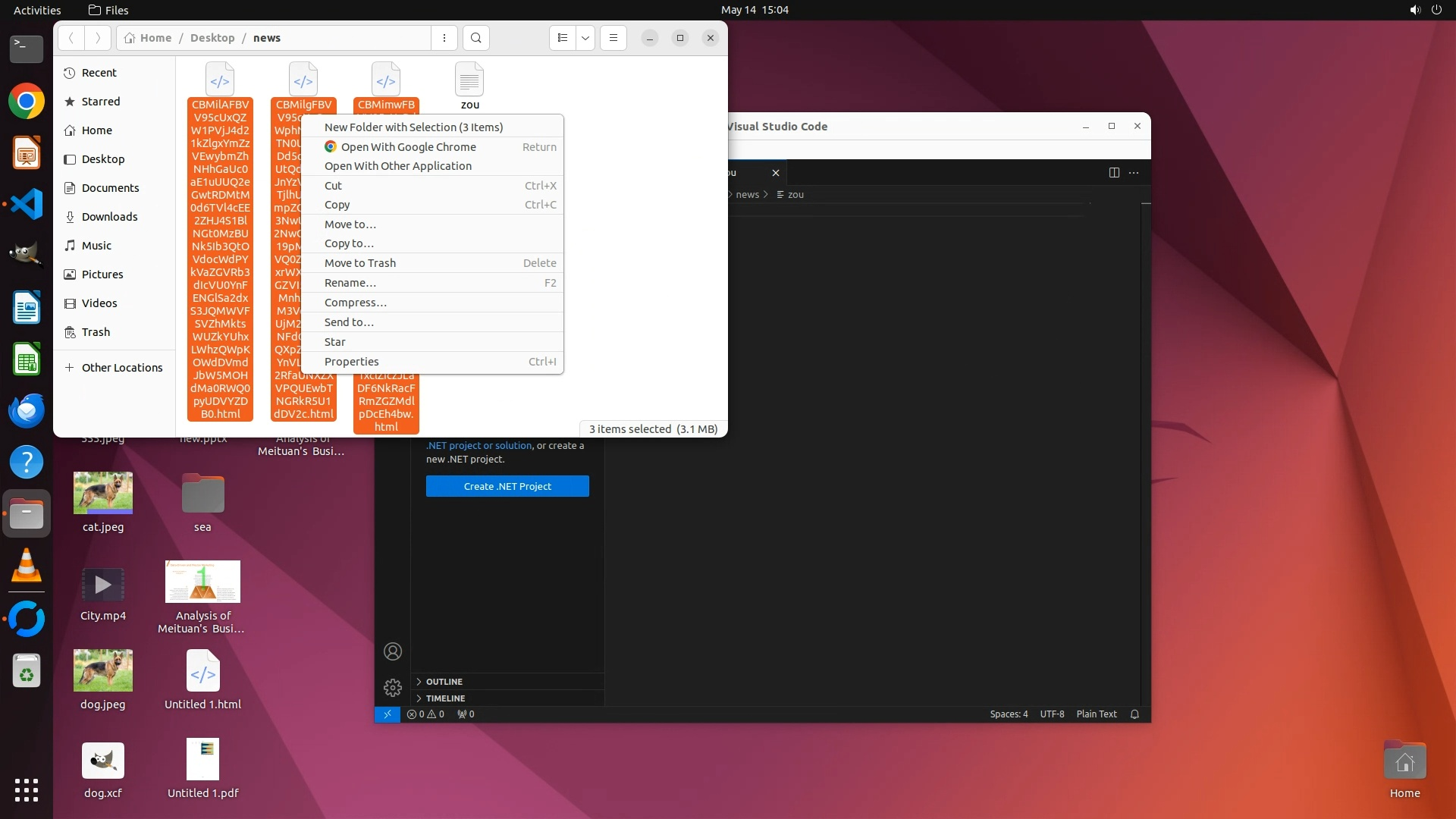Follow the .NET project or solution link
The height and width of the screenshot is (819, 1456).
click(x=479, y=446)
